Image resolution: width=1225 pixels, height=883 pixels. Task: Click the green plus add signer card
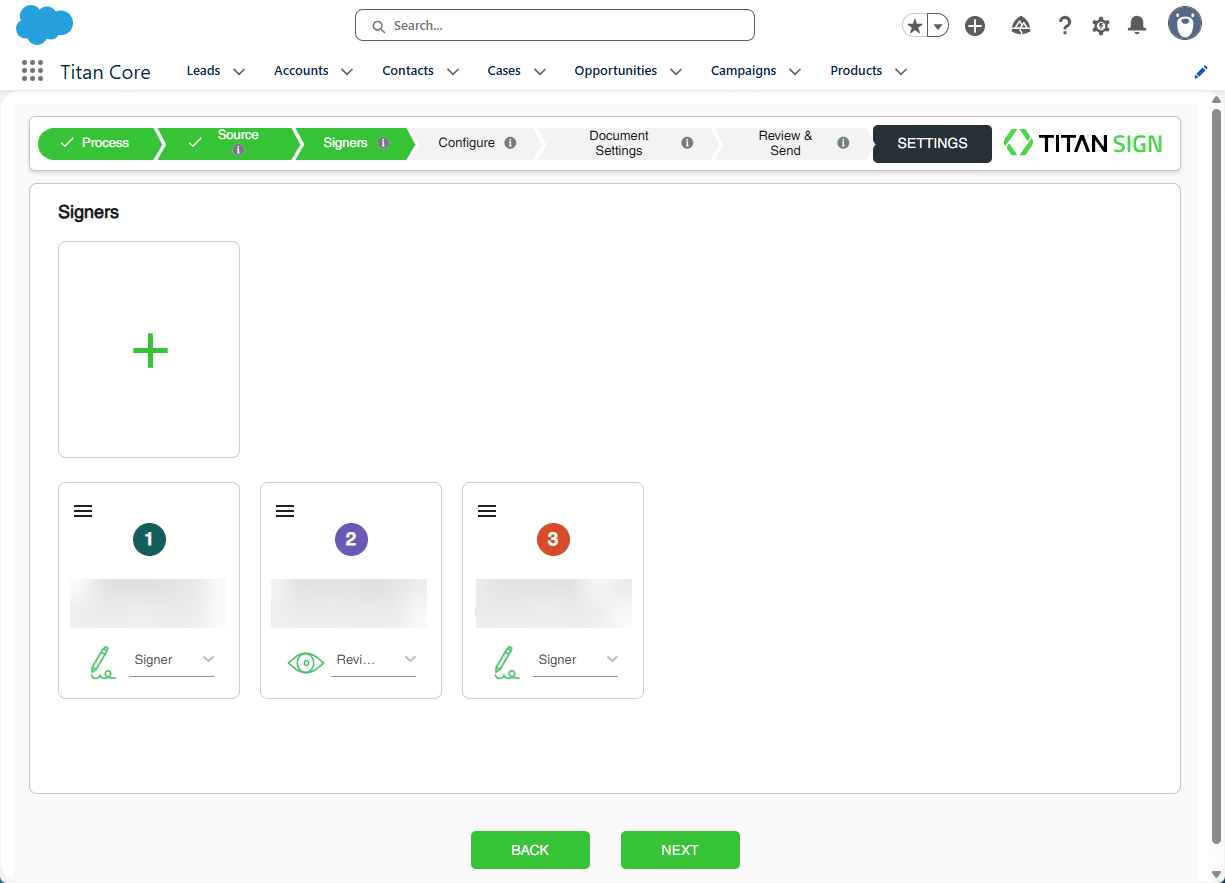click(149, 350)
